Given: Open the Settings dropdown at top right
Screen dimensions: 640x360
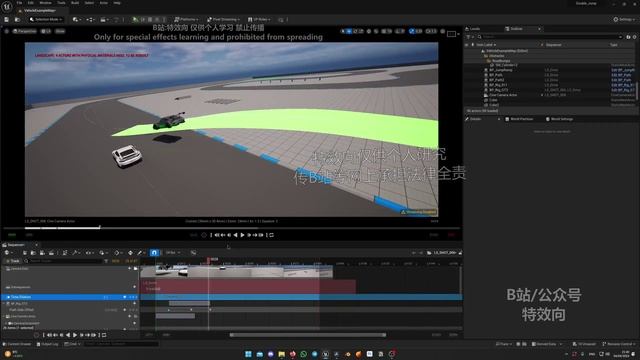Looking at the screenshot, I should [x=624, y=19].
